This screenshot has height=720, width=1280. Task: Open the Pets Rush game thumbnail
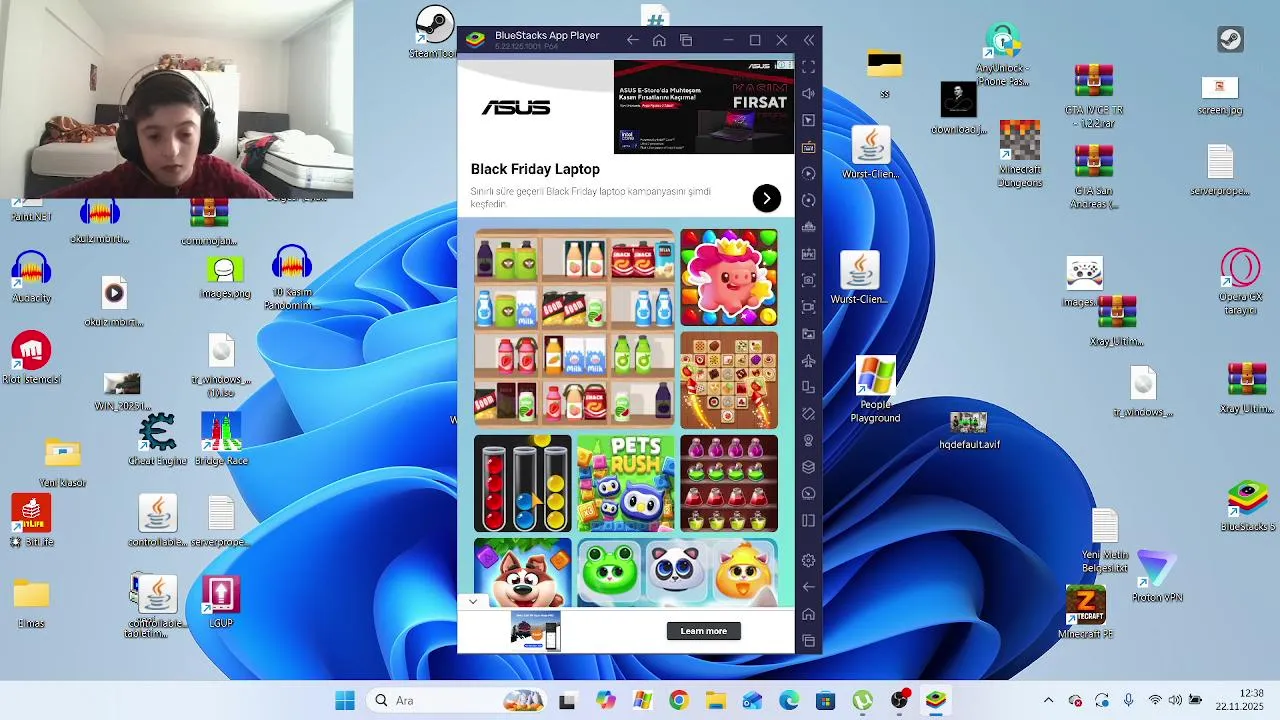[626, 484]
